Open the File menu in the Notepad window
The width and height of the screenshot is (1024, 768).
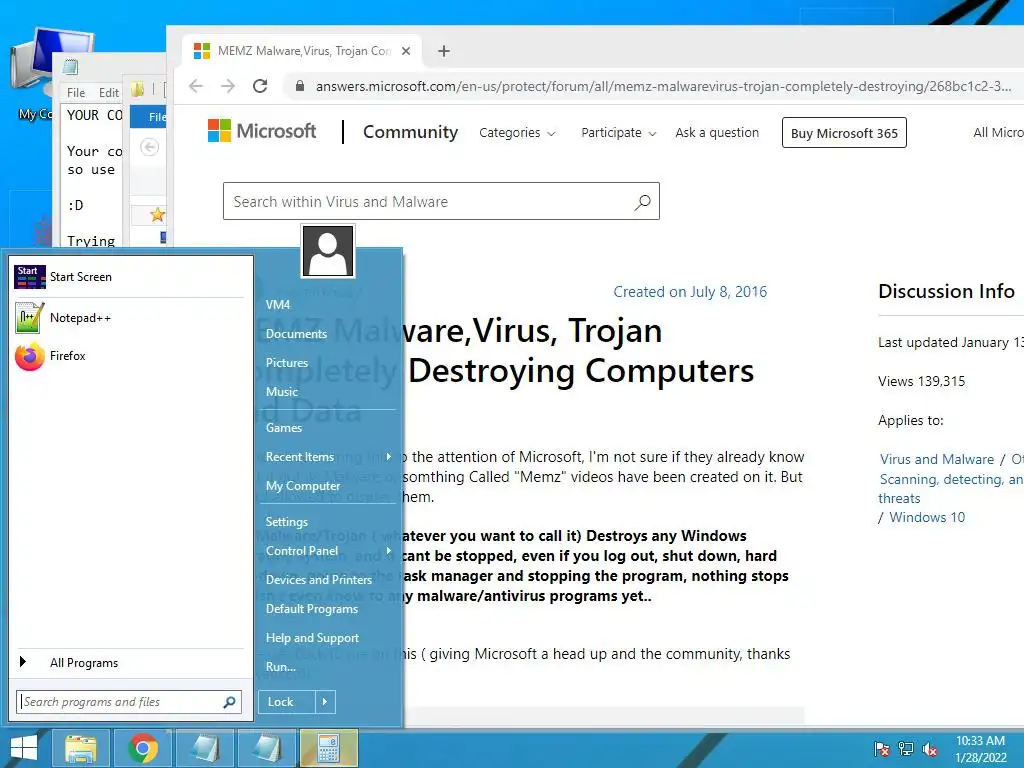76,93
